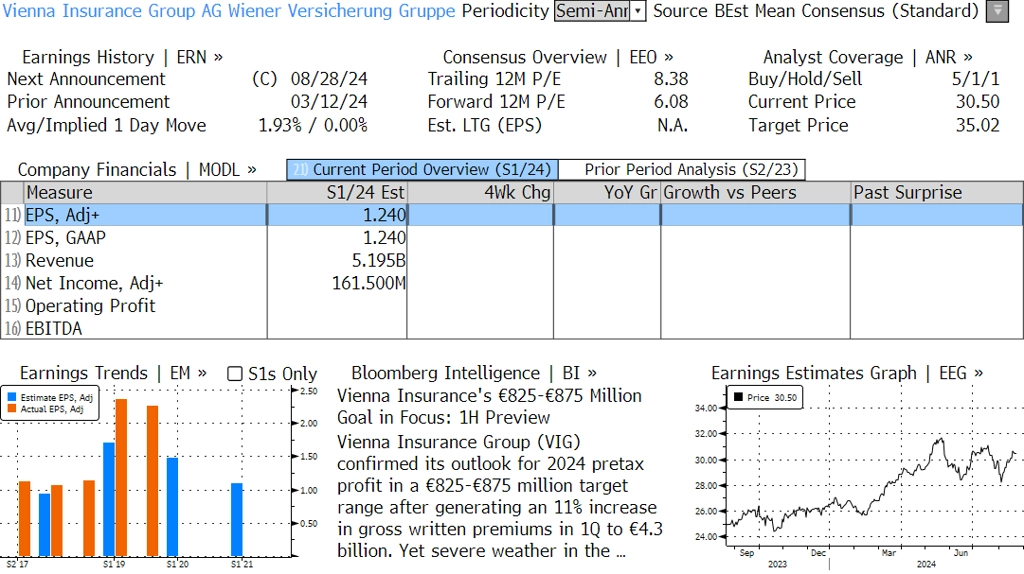
Task: Click the Bloomberg Intelligence article body text
Action: 500,496
